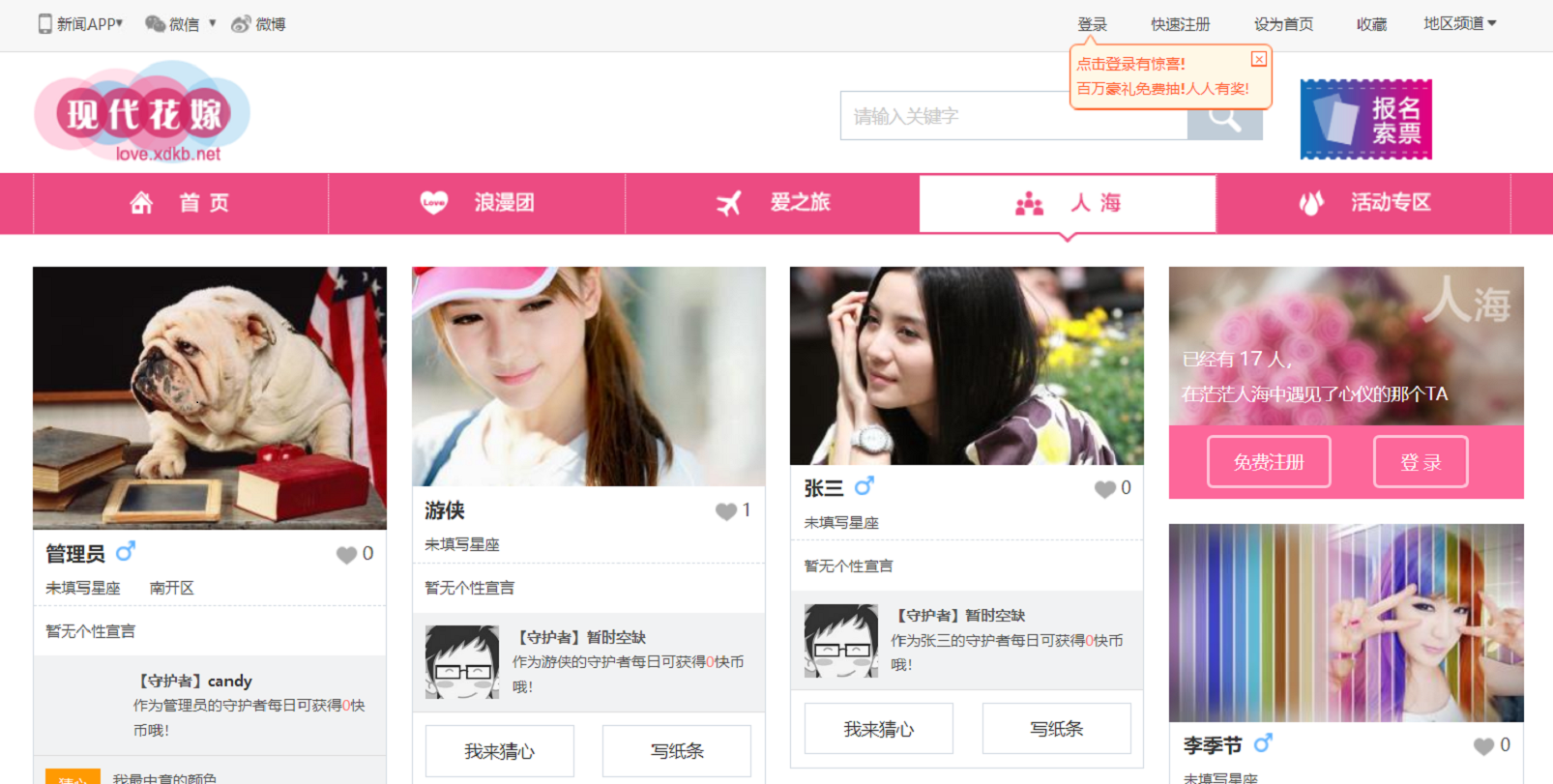Image resolution: width=1553 pixels, height=784 pixels.
Task: Click the 现代花嫁 site logo
Action: pyautogui.click(x=143, y=114)
